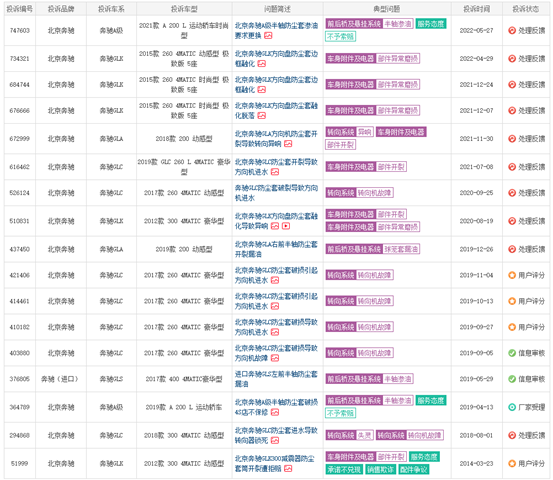Open picture icon in complaint 510831 row
The width and height of the screenshot is (553, 480).
[x=275, y=226]
